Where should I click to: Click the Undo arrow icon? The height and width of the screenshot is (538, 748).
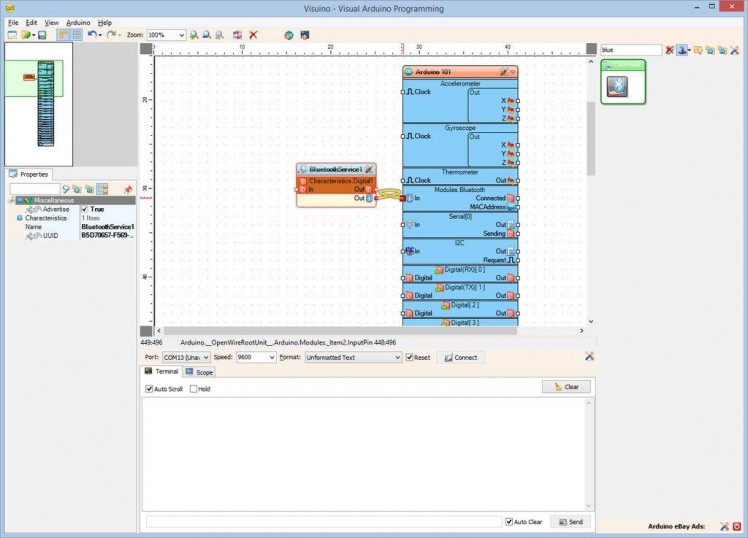(x=91, y=35)
